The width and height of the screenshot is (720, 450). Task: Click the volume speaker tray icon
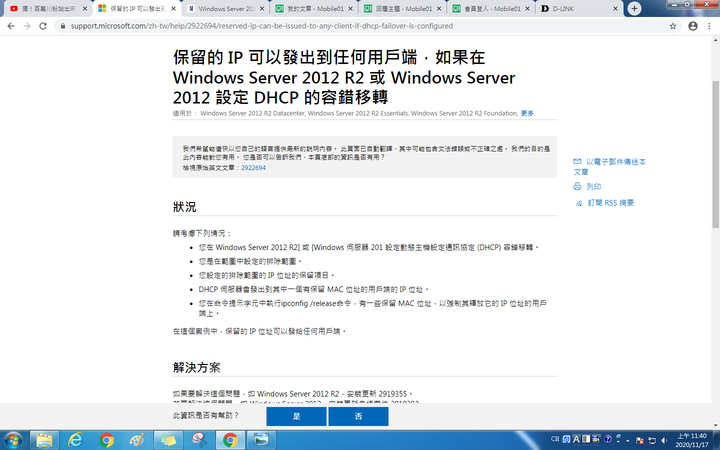[664, 441]
